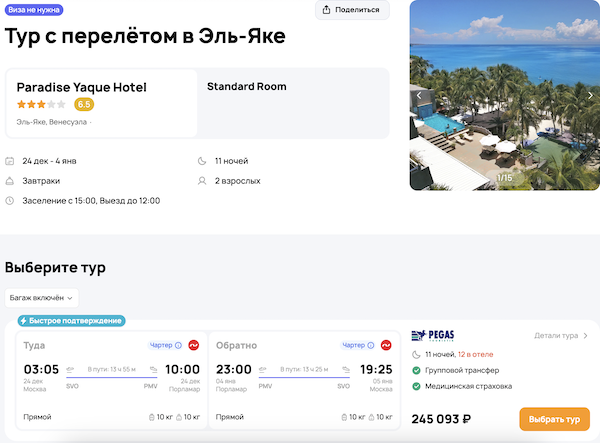Go to next hotel photo arrow

[x=590, y=96]
